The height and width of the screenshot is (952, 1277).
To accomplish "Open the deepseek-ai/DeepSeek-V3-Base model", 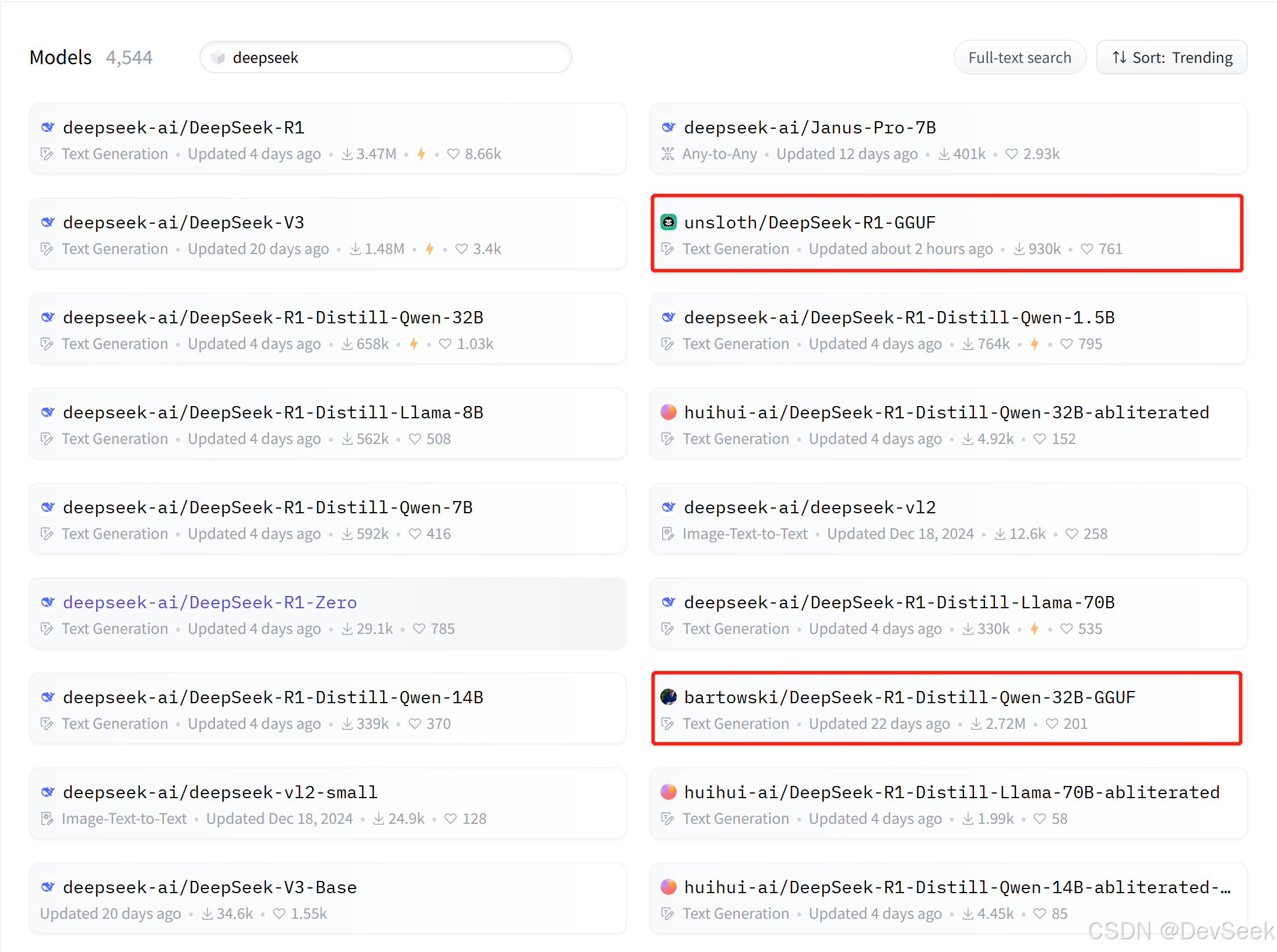I will (x=210, y=887).
